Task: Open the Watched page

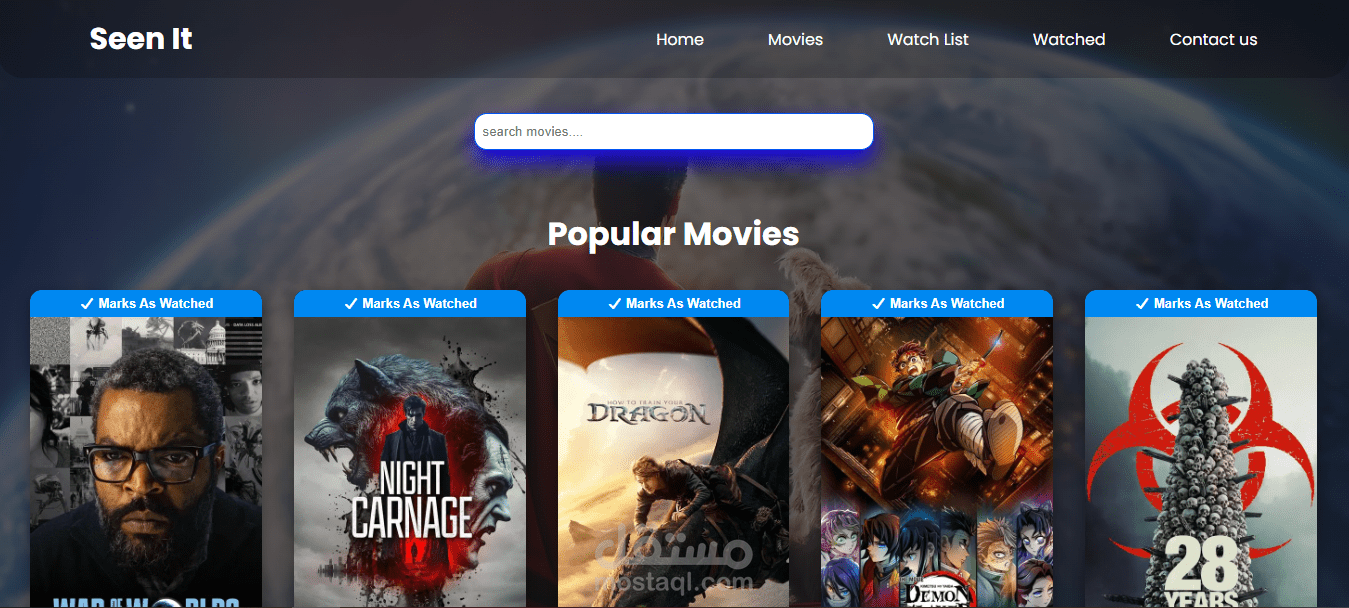Action: [x=1069, y=40]
